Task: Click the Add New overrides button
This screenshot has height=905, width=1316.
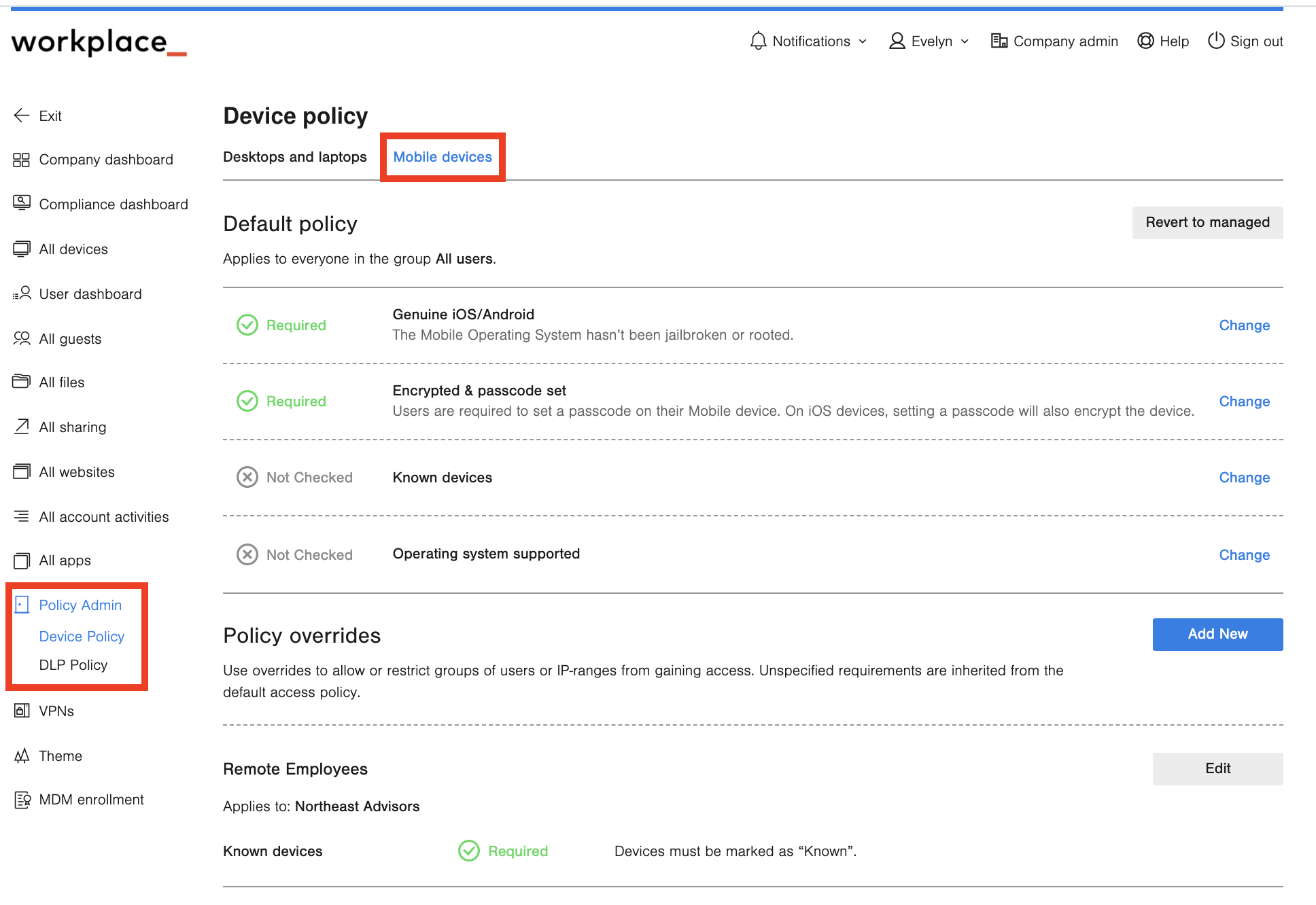Action: point(1217,634)
